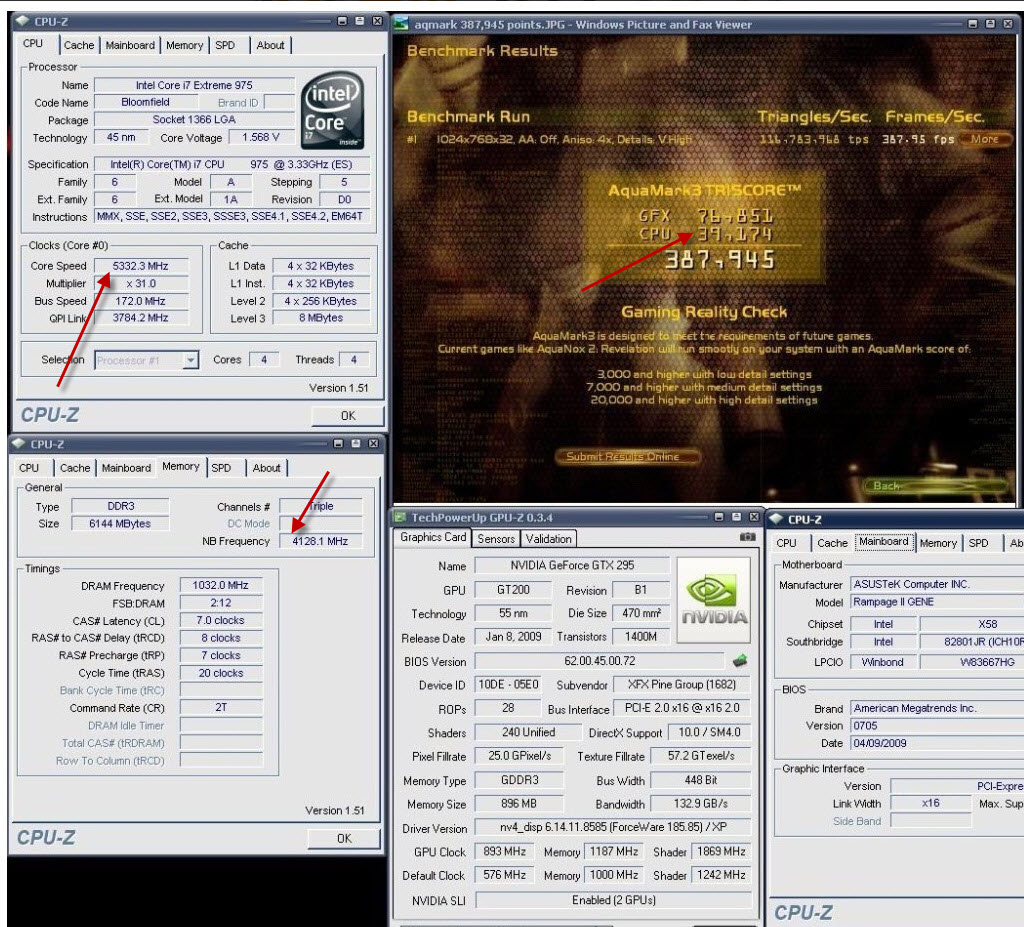
Task: Click the processor name 'Intel Core i7 Extreme 975'
Action: tap(194, 85)
